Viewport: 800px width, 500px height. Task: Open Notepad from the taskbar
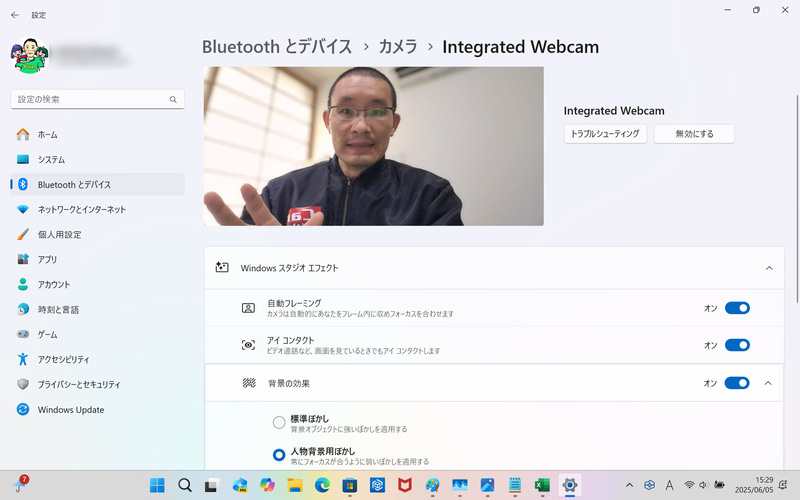point(515,485)
